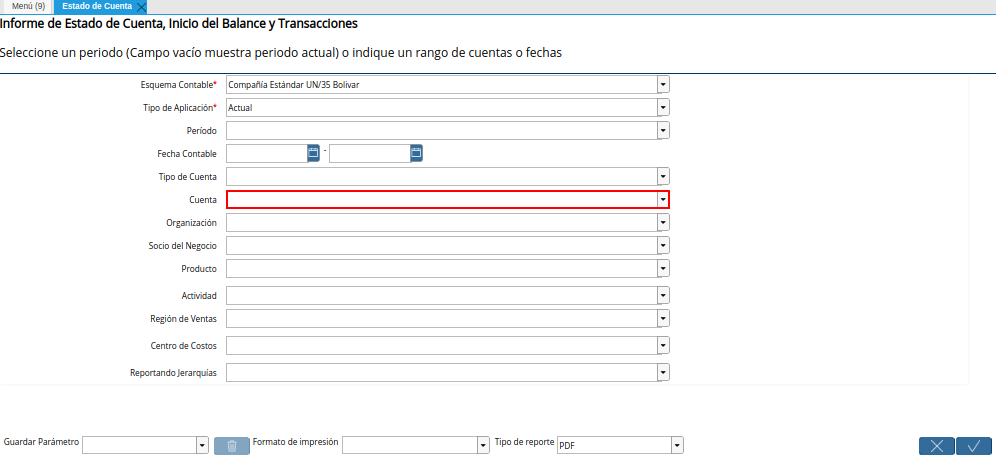Image resolution: width=996 pixels, height=456 pixels.
Task: Open the Región de Ventas dropdown arrow
Action: point(663,318)
